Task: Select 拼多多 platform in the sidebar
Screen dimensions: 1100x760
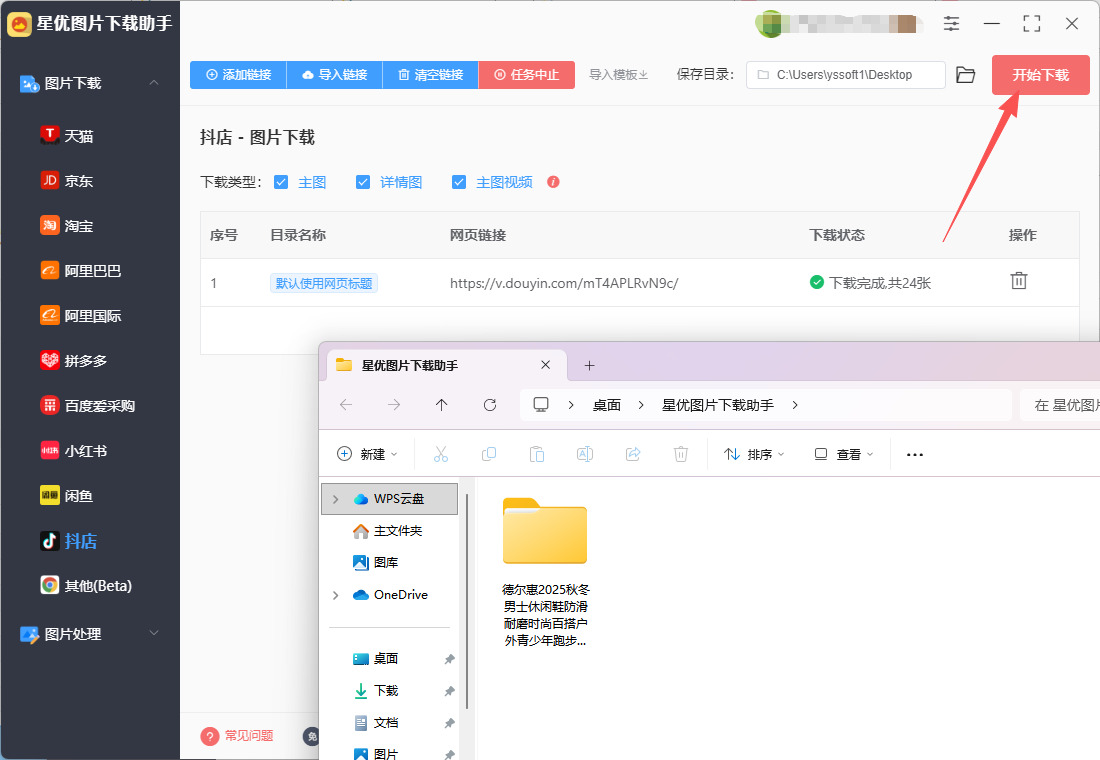Action: click(x=85, y=361)
